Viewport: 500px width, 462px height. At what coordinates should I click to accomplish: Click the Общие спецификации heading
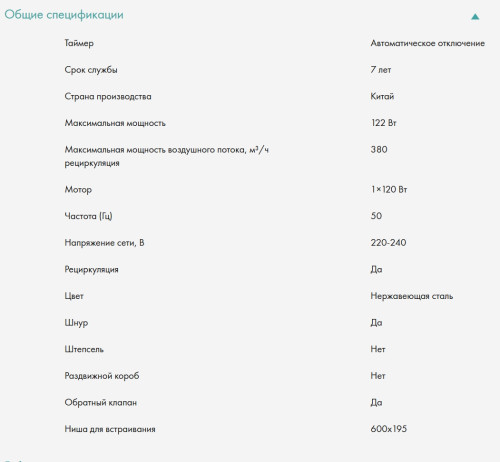(64, 15)
